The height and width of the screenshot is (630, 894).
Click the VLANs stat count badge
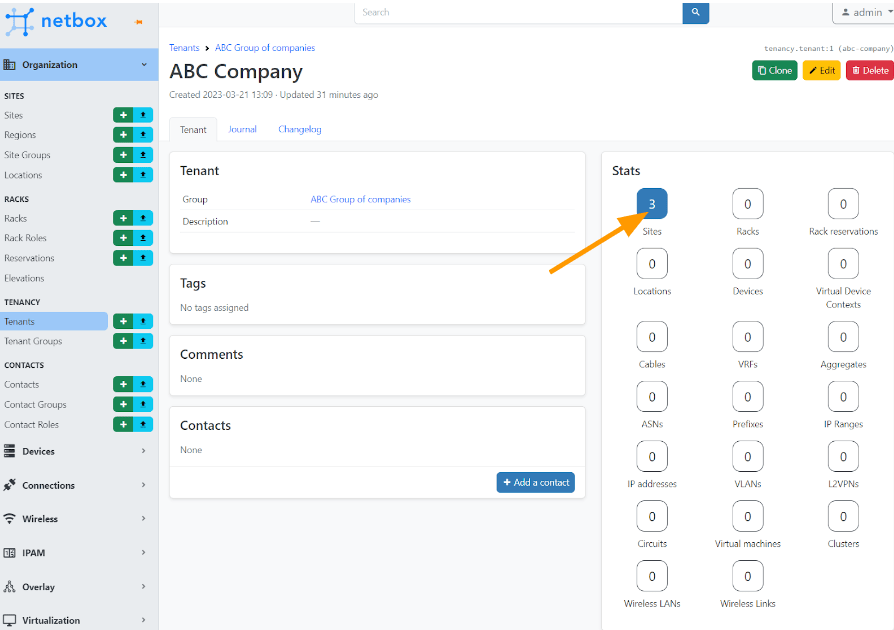pyautogui.click(x=747, y=456)
